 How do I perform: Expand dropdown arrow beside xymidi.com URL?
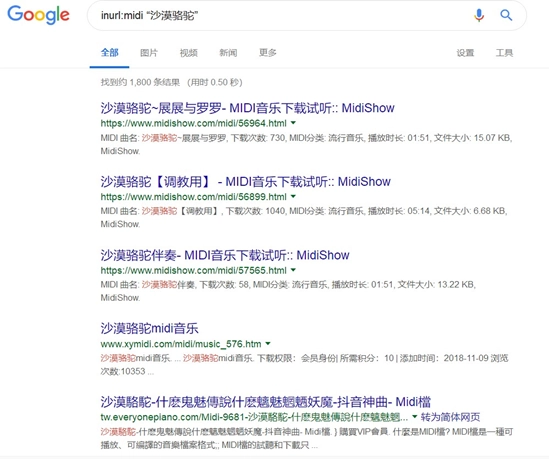click(x=268, y=343)
